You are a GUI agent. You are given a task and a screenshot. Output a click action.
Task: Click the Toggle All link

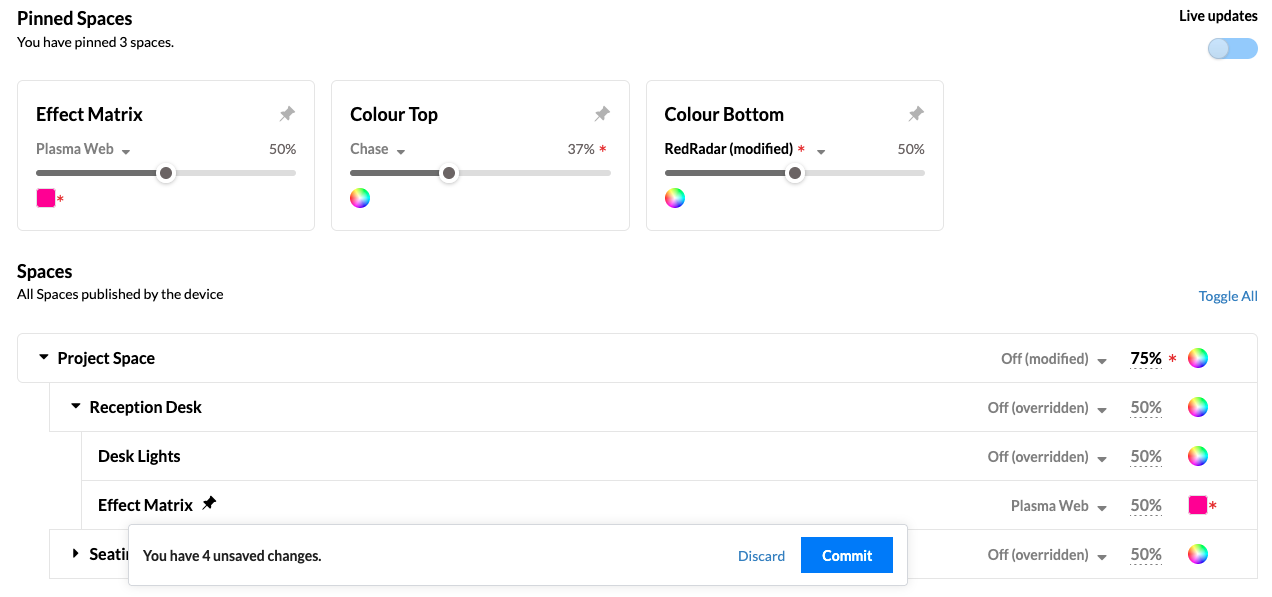pos(1228,296)
